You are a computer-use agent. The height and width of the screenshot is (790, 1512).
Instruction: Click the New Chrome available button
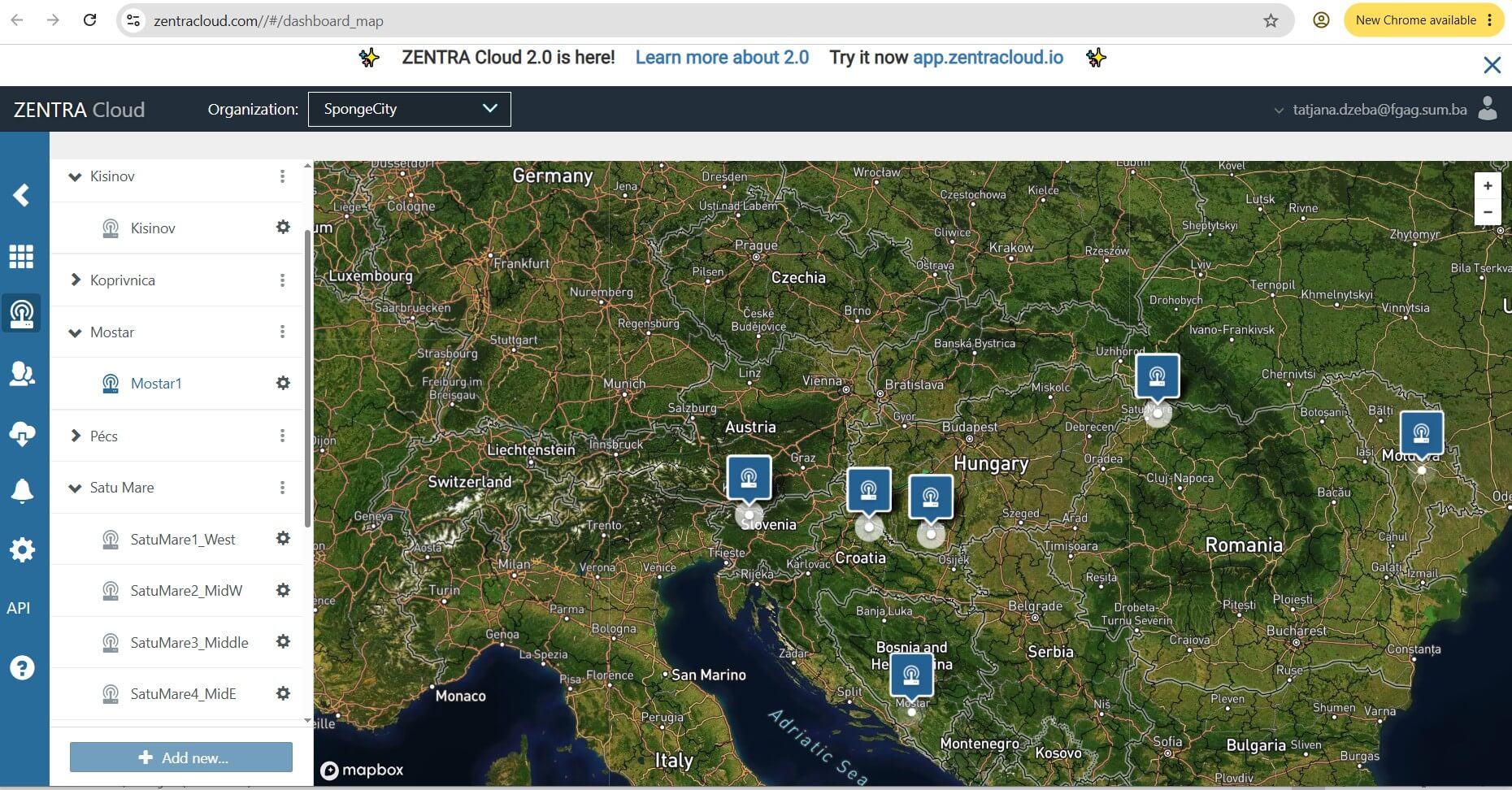pyautogui.click(x=1423, y=20)
